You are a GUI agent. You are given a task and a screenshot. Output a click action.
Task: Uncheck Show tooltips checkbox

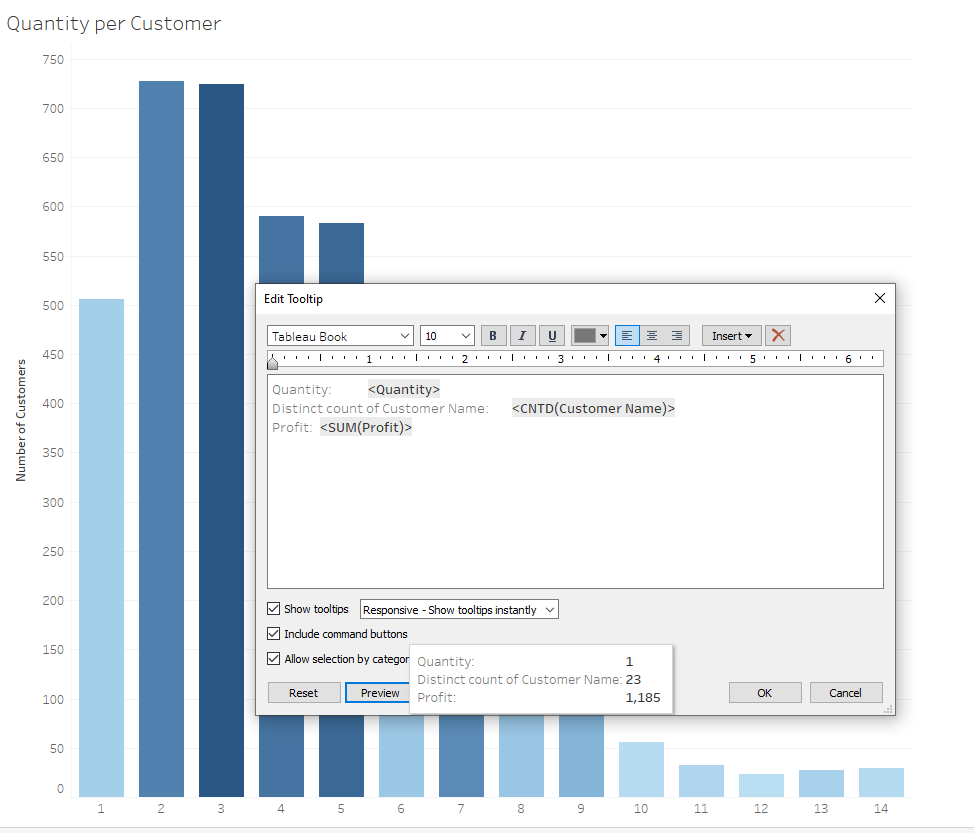tap(273, 609)
